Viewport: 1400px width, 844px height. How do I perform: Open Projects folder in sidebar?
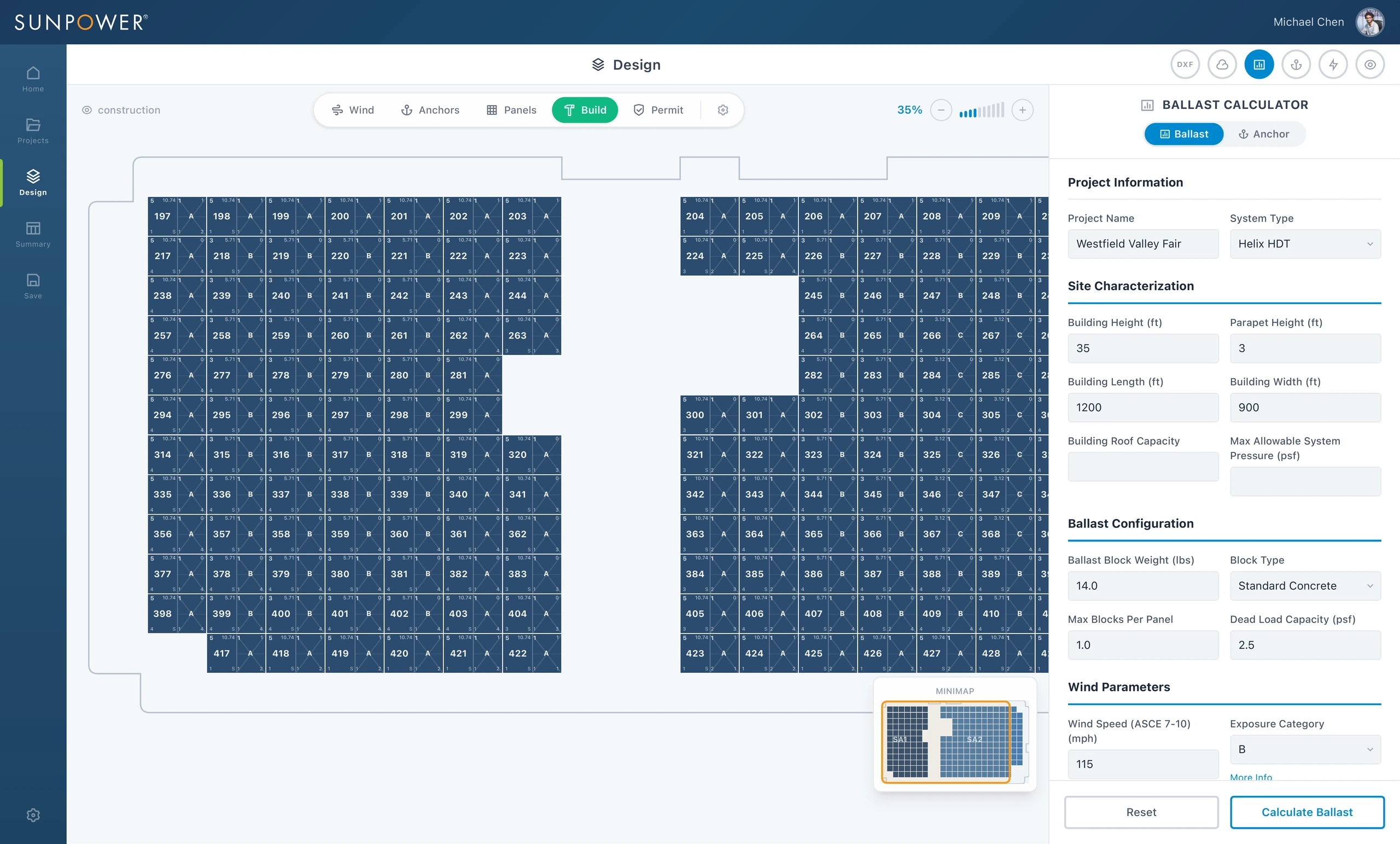[x=33, y=131]
